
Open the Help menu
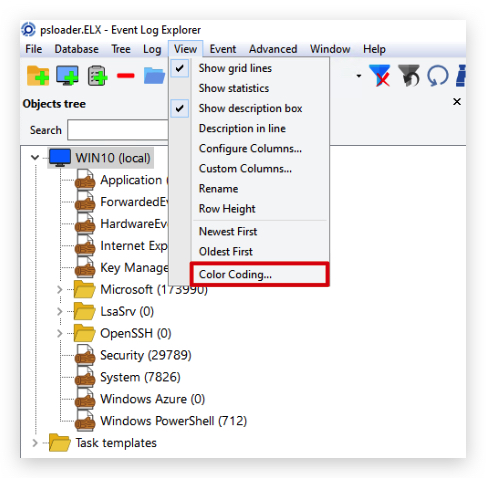374,49
